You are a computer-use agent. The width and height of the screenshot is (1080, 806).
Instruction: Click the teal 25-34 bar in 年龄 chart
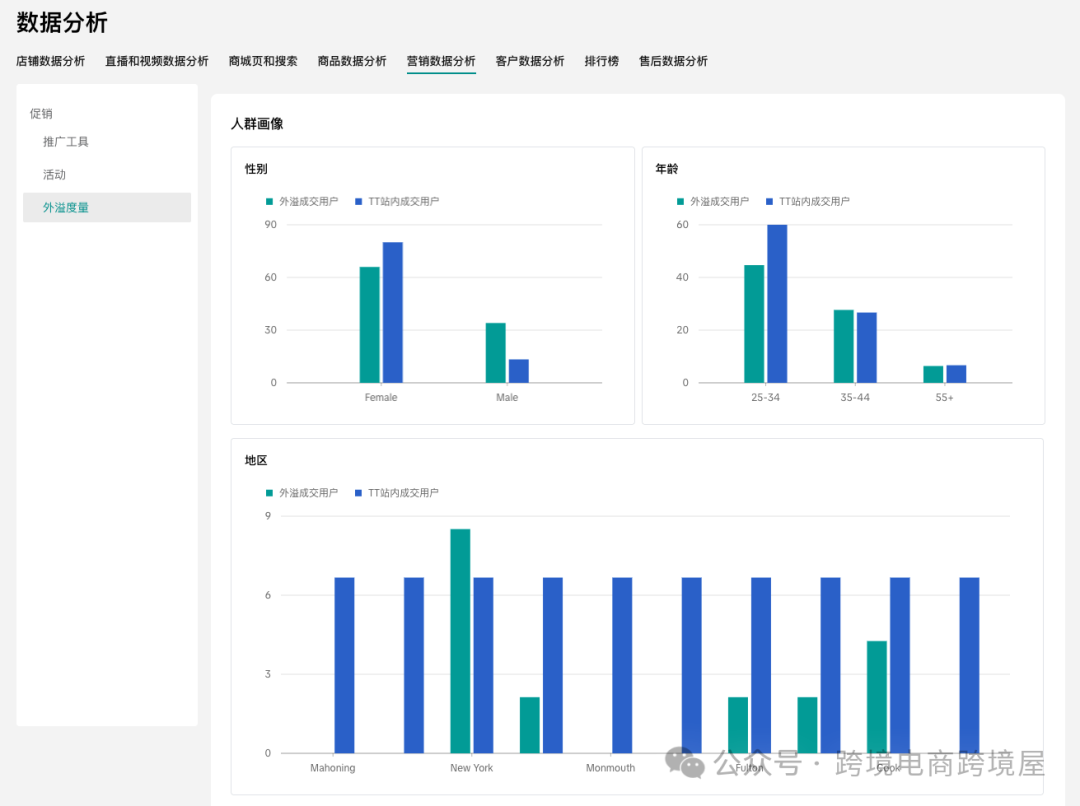click(x=754, y=323)
